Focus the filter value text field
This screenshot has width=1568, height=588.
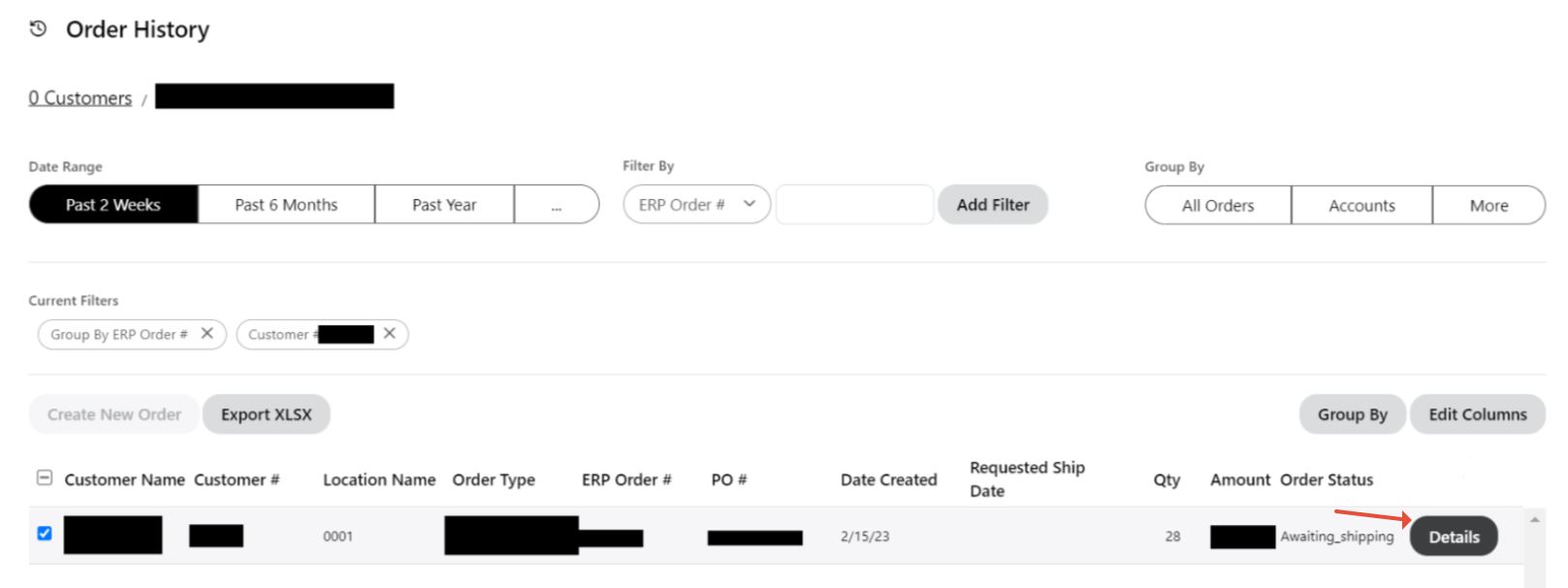[x=854, y=205]
